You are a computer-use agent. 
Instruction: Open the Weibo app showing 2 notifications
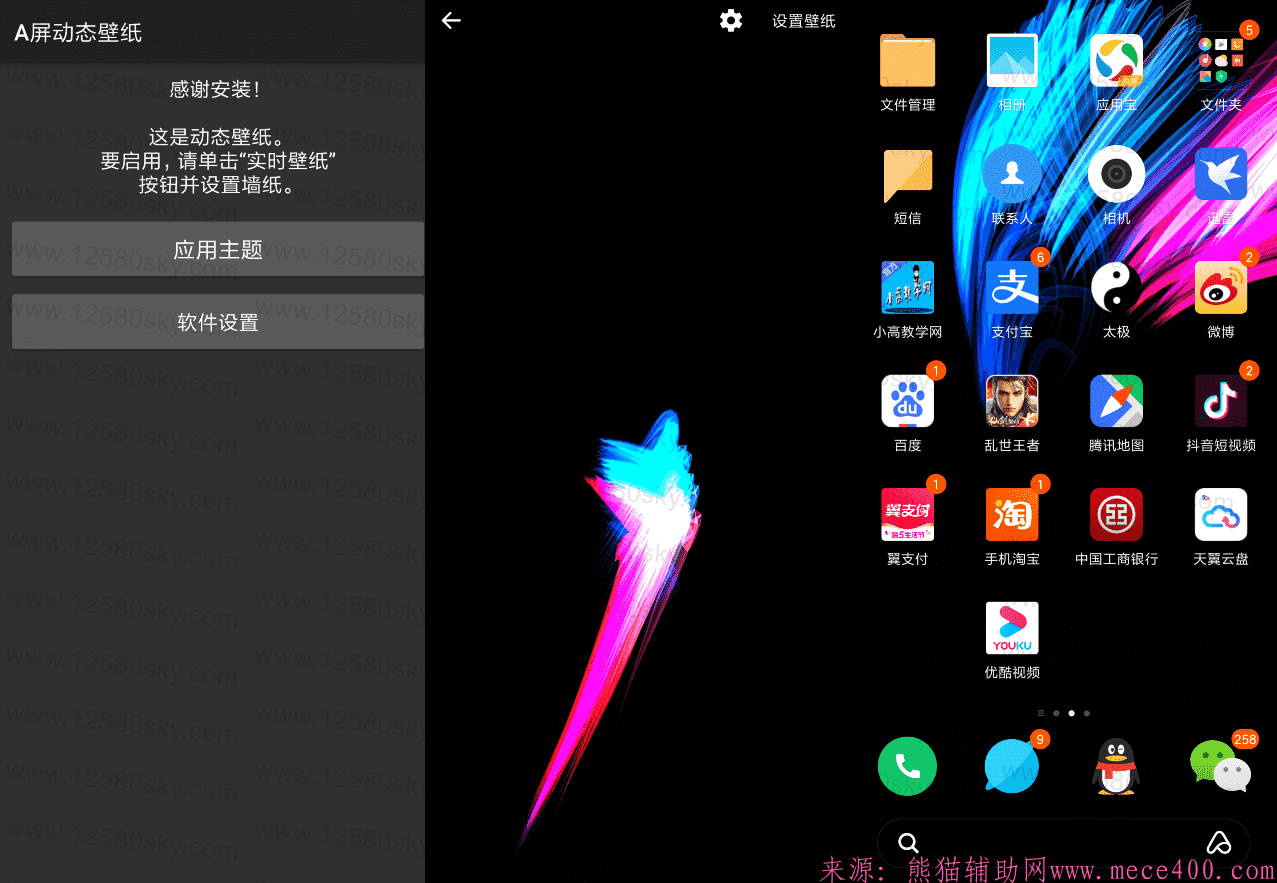(x=1220, y=287)
